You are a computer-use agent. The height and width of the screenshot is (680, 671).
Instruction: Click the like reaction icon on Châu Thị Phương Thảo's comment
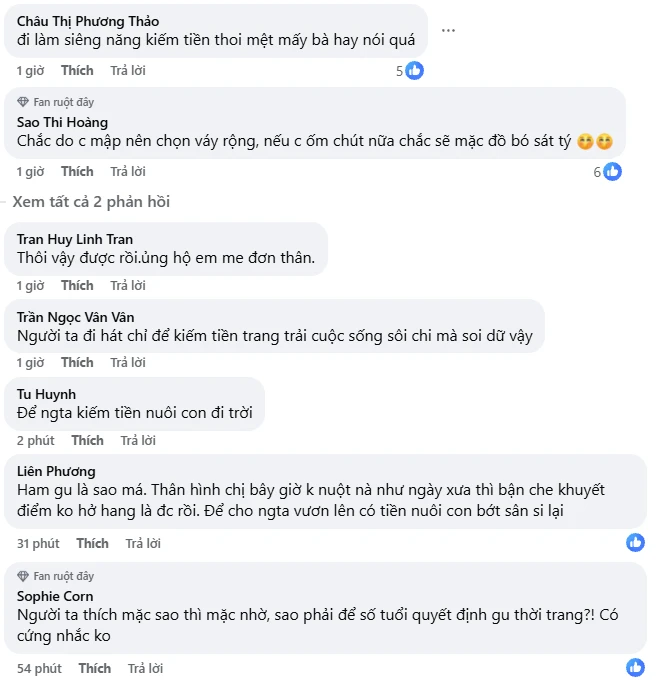point(414,71)
